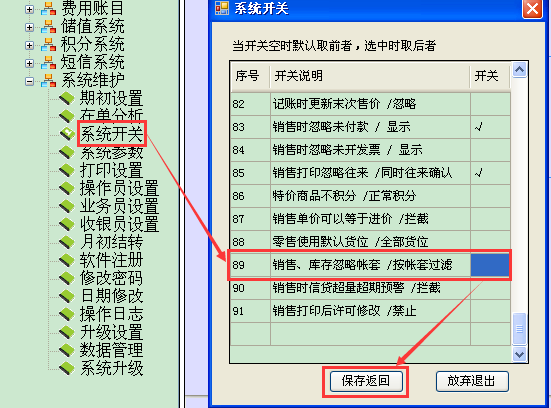Click the book icon beside 软件注册
Image resolution: width=551 pixels, height=408 pixels.
(x=66, y=260)
